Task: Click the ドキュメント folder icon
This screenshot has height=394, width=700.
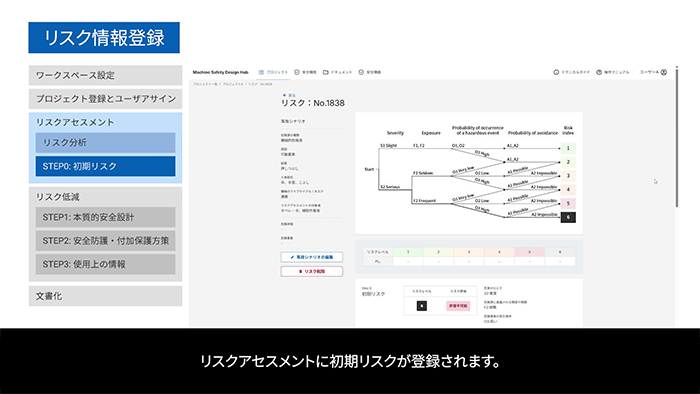Action: [325, 72]
